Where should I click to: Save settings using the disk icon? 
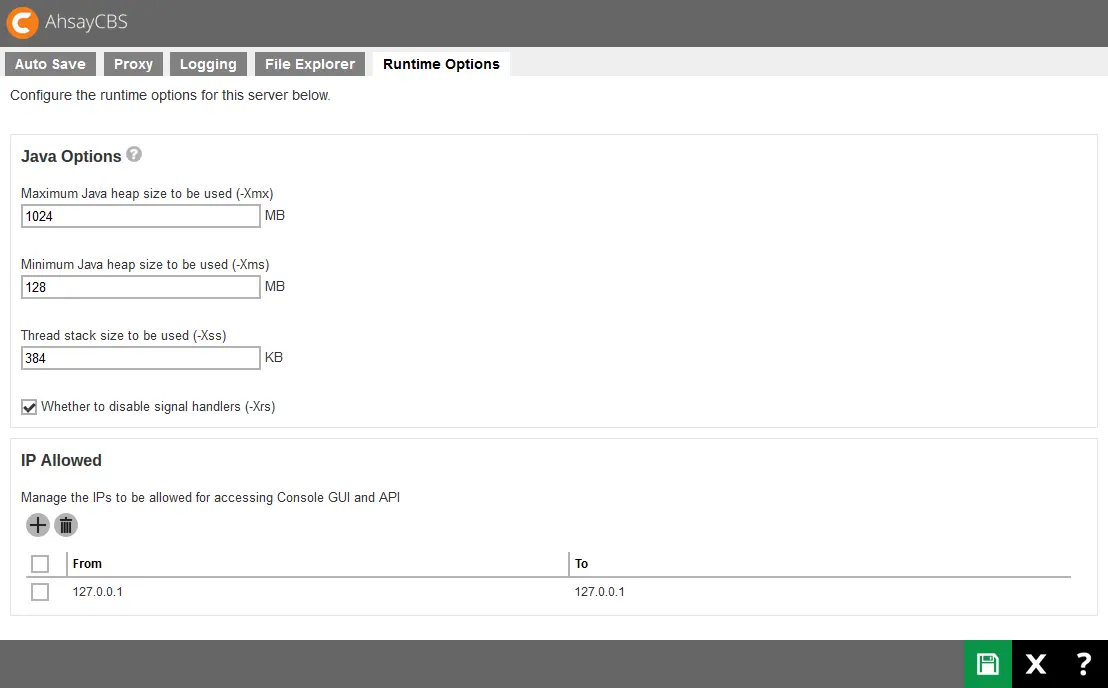pyautogui.click(x=988, y=664)
